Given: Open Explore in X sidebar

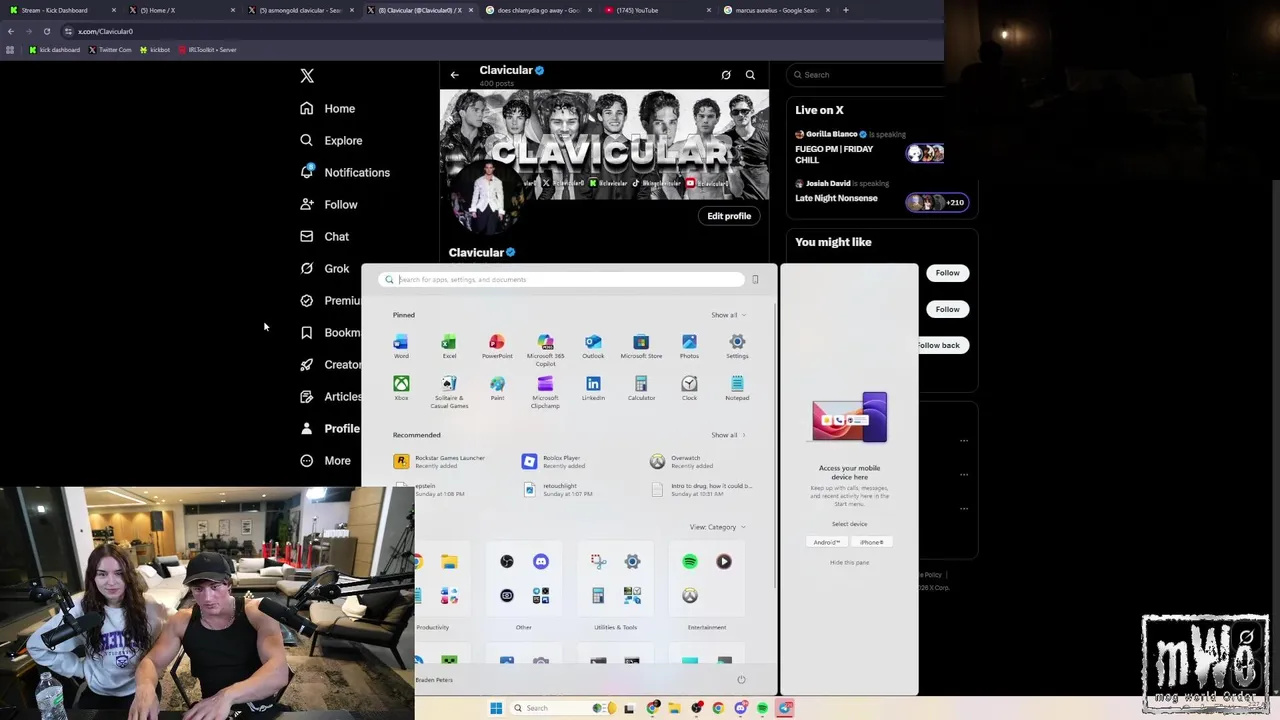Looking at the screenshot, I should point(331,141).
